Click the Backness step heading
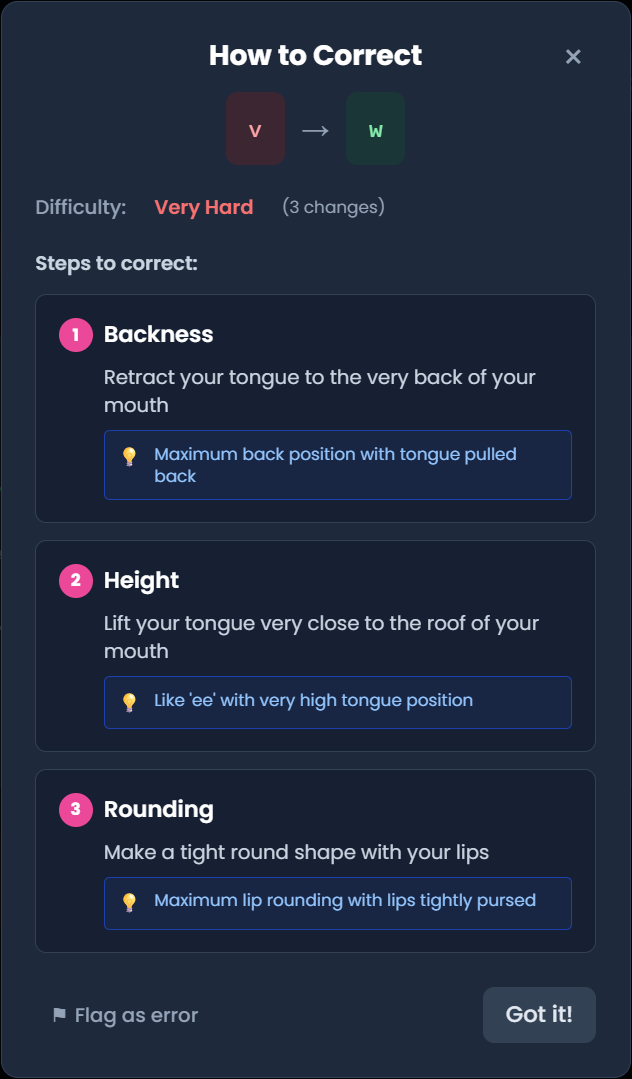This screenshot has height=1079, width=632. (x=159, y=335)
